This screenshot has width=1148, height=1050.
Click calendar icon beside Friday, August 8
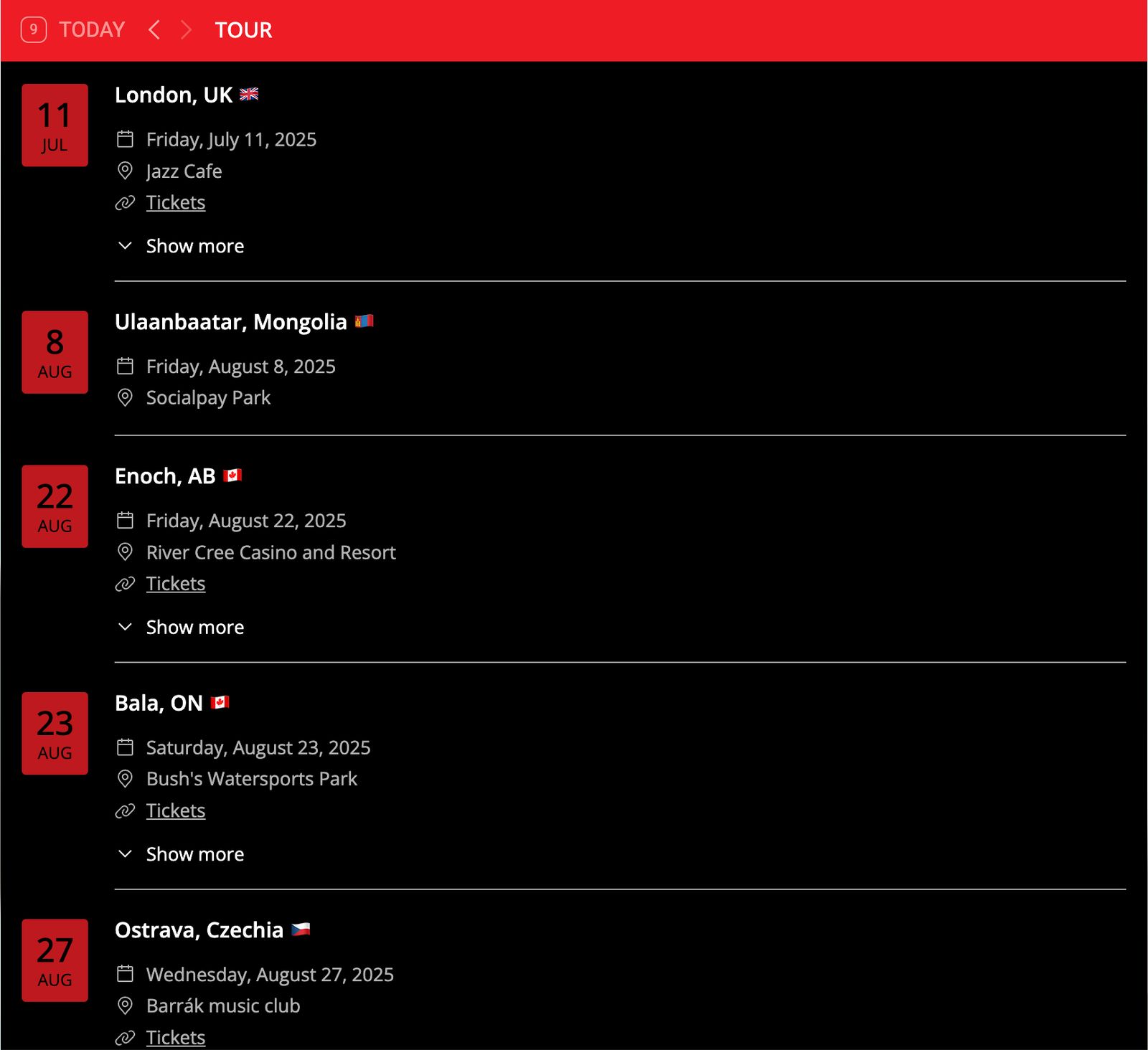pyautogui.click(x=125, y=366)
